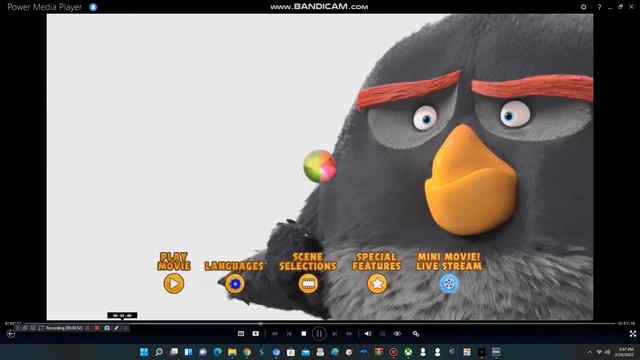Click the playback seek bar handle
The height and width of the screenshot is (360, 640).
point(260,324)
